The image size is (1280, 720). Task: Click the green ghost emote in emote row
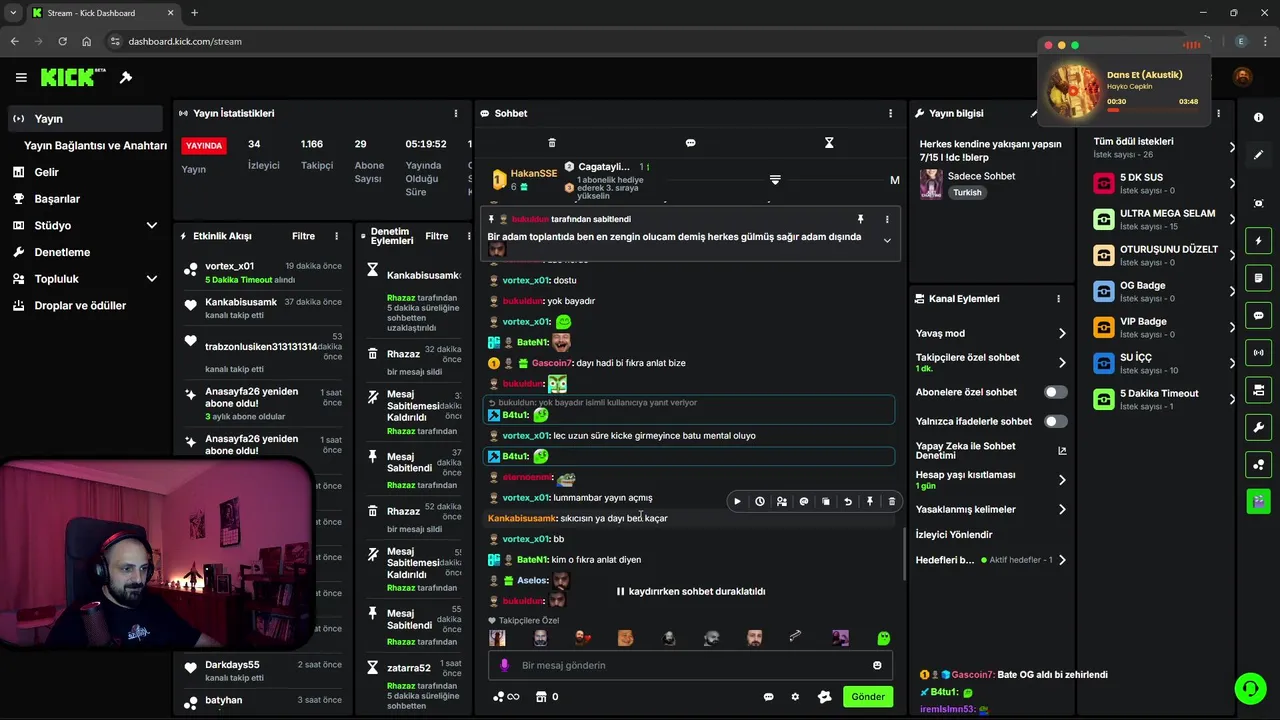pos(883,638)
